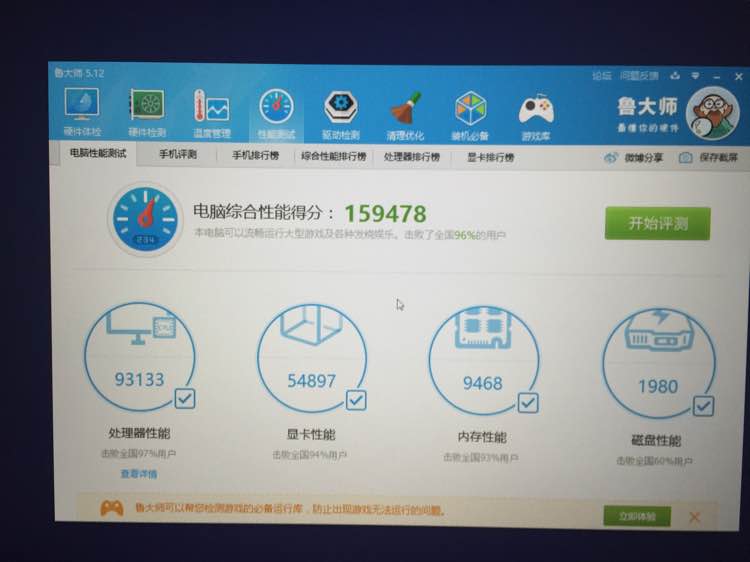This screenshot has height=562, width=750.
Task: Uncheck the 显卡性能 test checkbox
Action: coord(356,400)
